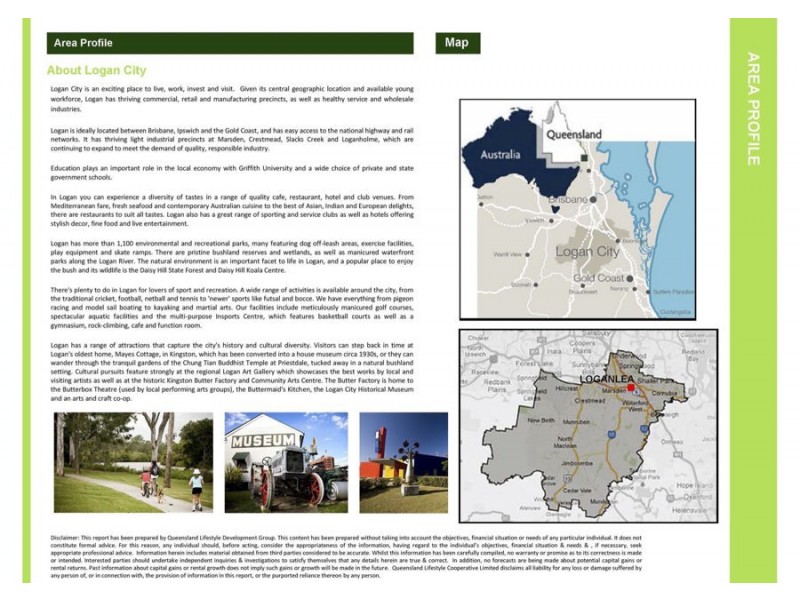Click the paragraph mentioning Griffith University
This screenshot has height=600, width=800.
[232, 173]
